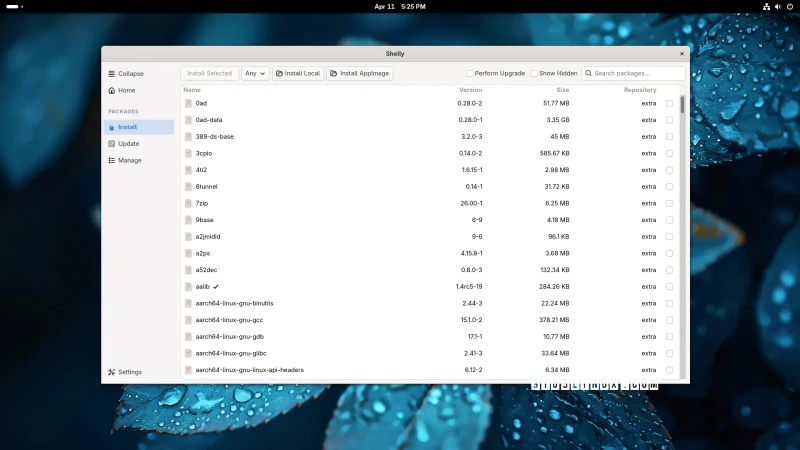Open Settings from the sidebar
The image size is (800, 450).
pyautogui.click(x=139, y=372)
